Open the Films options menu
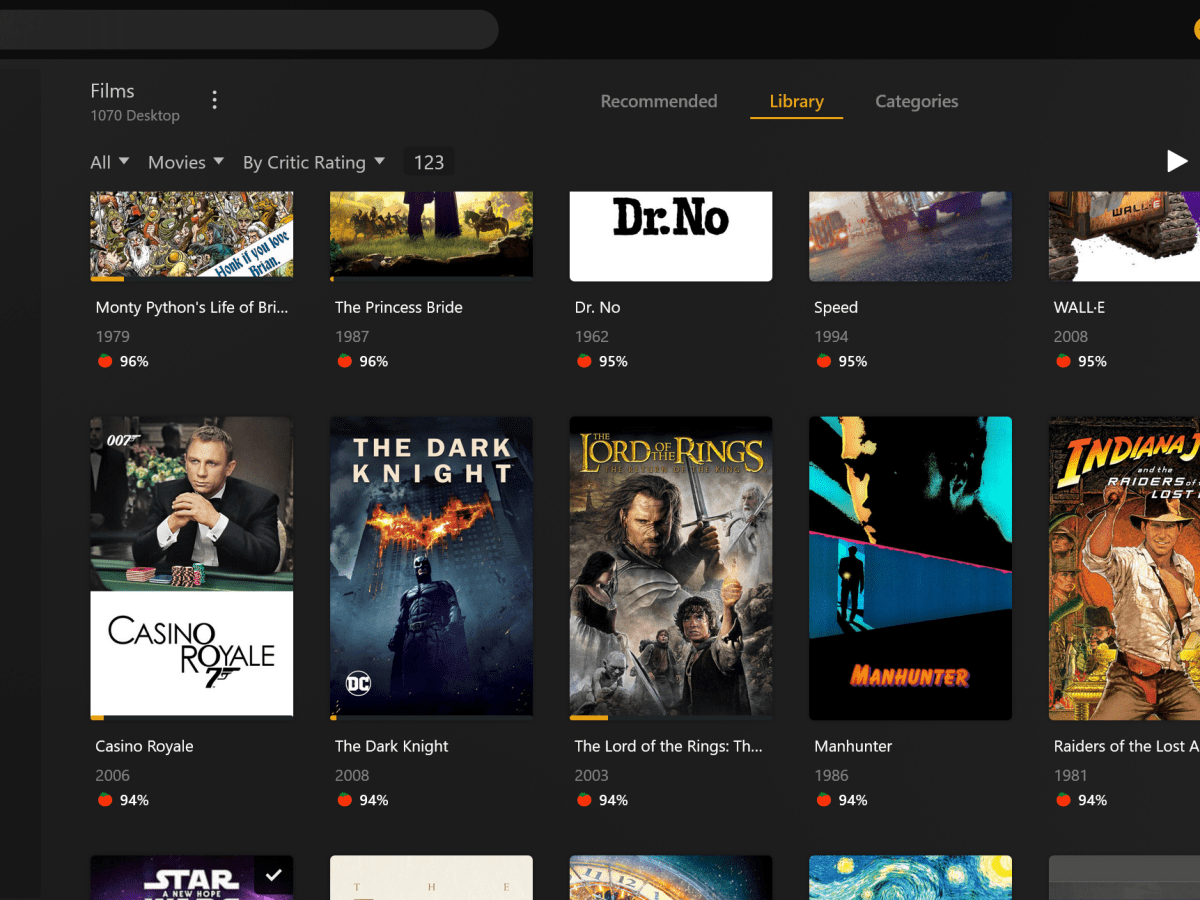 (x=214, y=99)
